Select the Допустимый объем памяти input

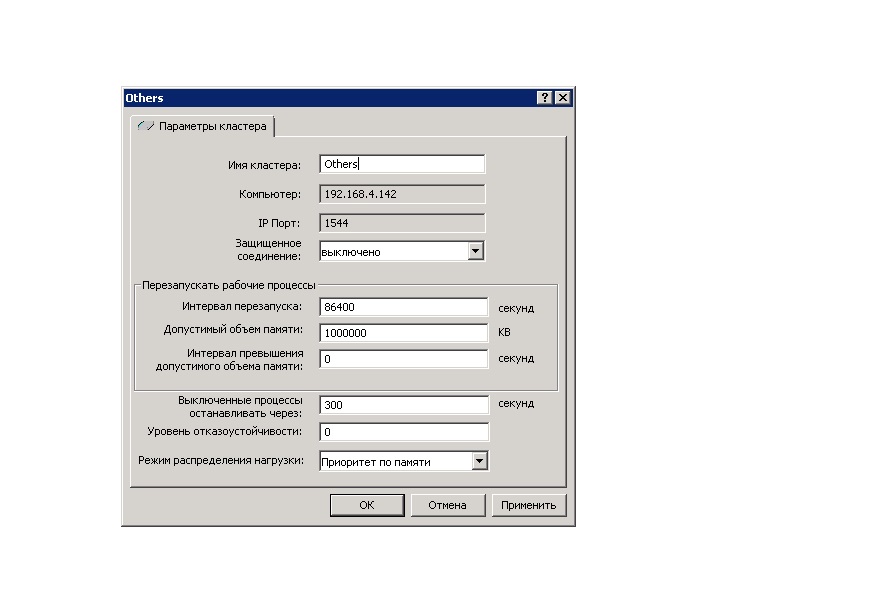pos(403,333)
